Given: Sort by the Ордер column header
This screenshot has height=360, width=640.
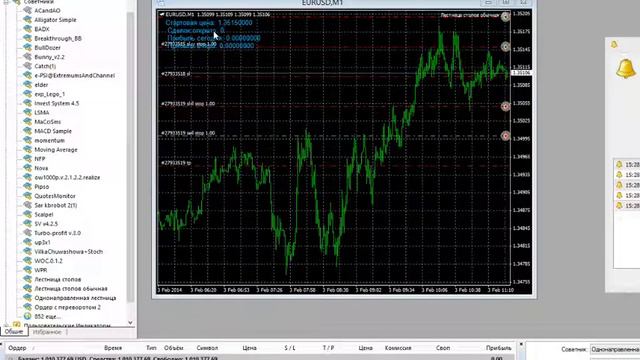Looking at the screenshot, I should (17, 348).
